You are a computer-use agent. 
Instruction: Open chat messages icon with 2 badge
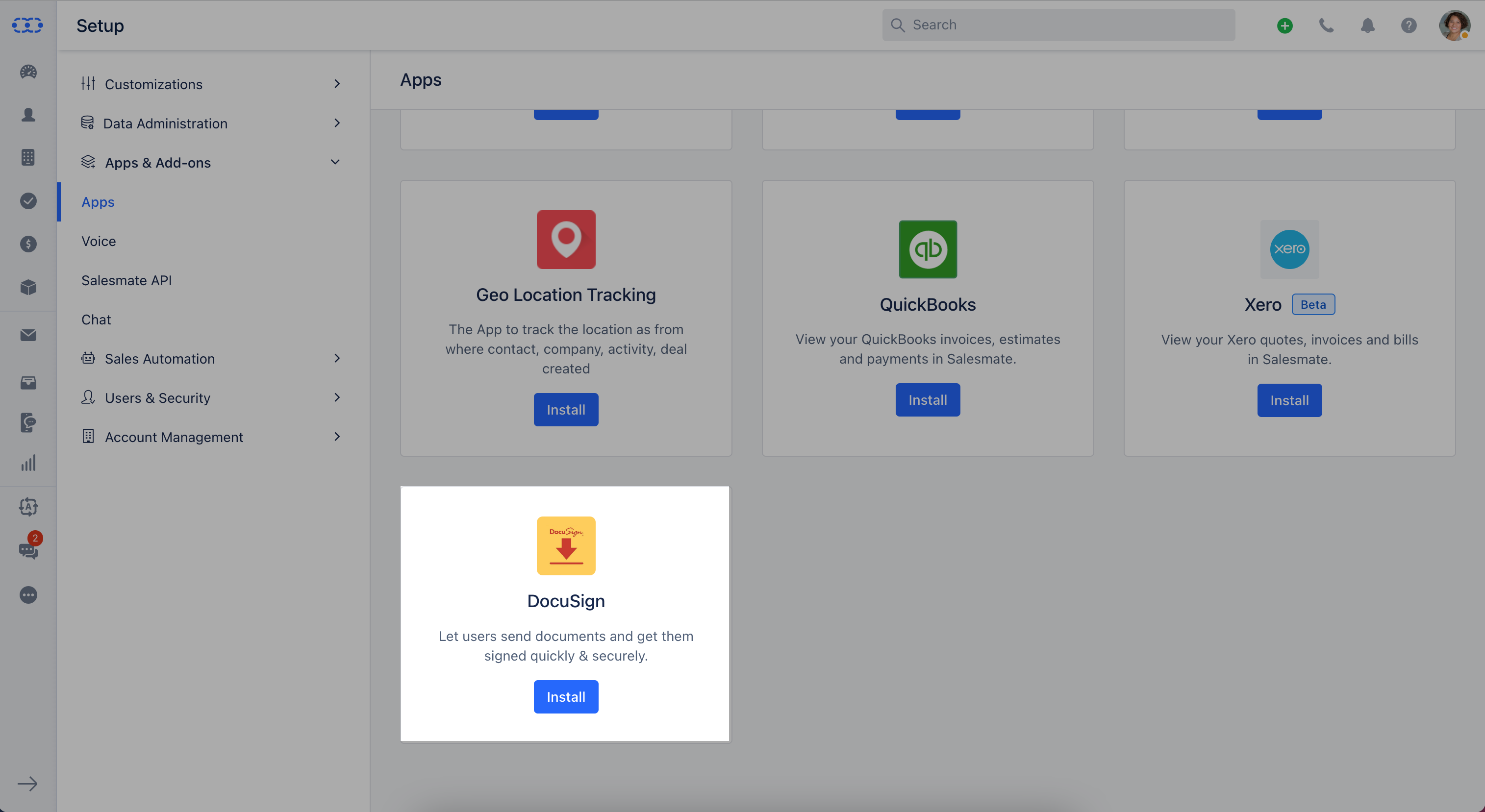tap(28, 549)
